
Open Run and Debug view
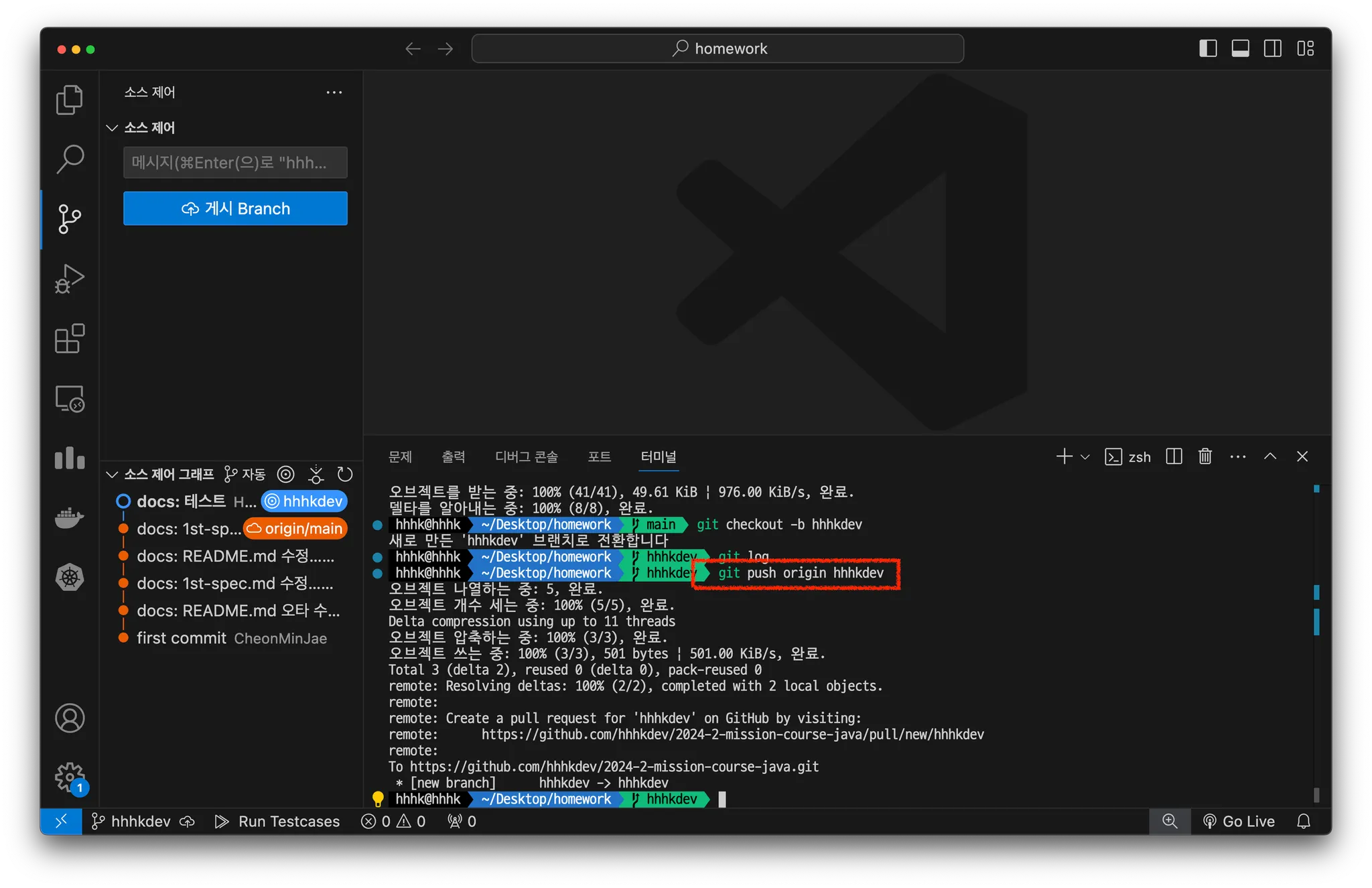coord(69,279)
